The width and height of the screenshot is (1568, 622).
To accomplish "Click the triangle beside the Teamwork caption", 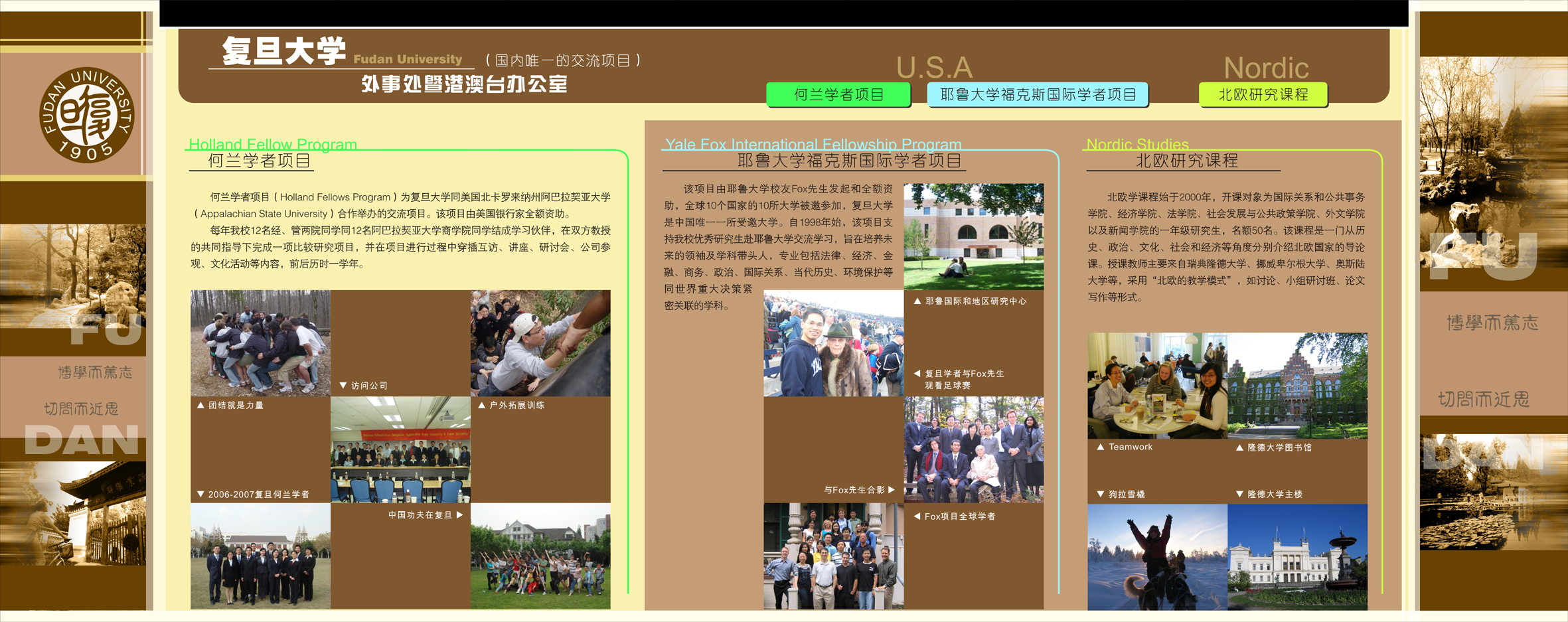I will (x=1101, y=447).
